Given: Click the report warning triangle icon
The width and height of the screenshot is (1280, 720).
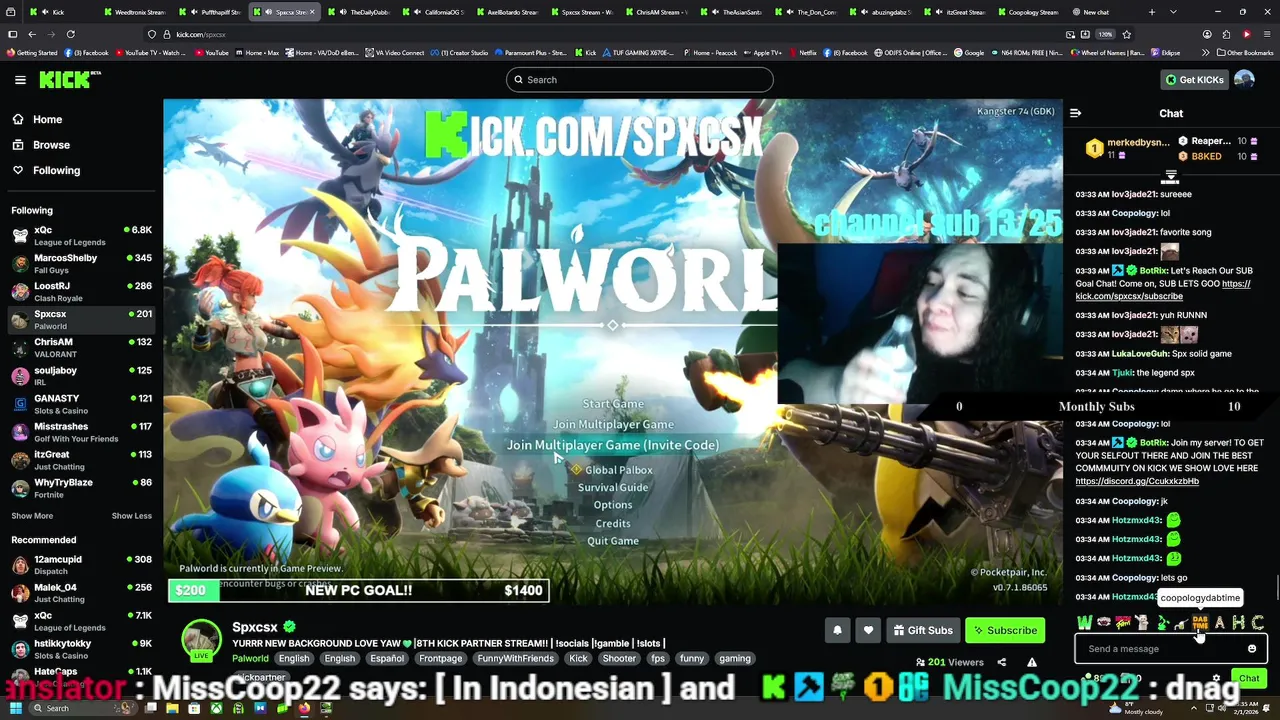Looking at the screenshot, I should (1032, 662).
